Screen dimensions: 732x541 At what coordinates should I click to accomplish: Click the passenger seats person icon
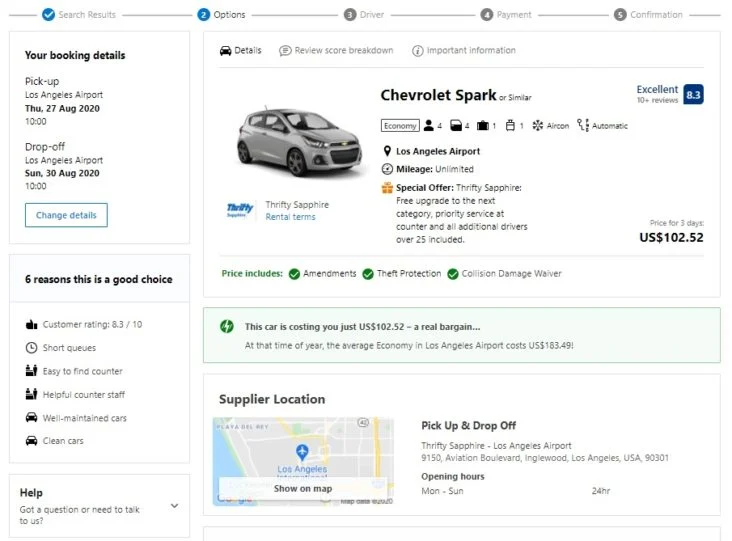click(429, 125)
